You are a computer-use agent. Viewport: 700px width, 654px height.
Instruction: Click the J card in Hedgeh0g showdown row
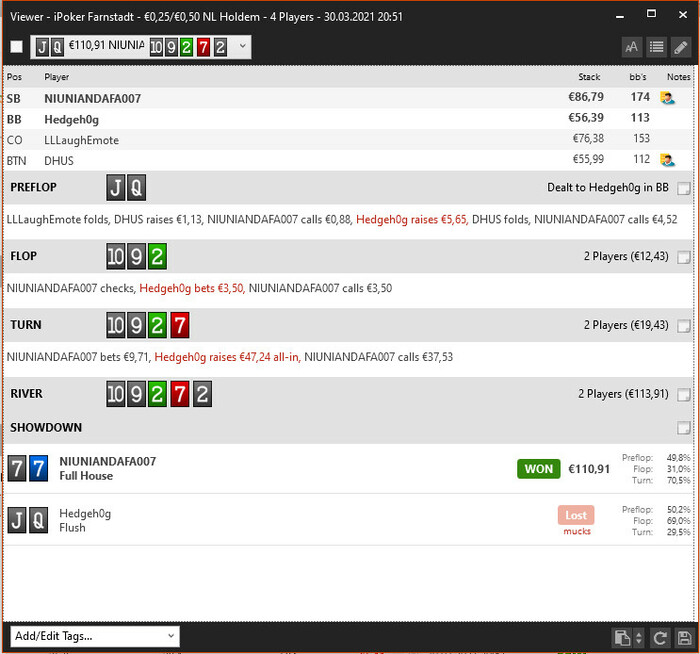click(17, 520)
